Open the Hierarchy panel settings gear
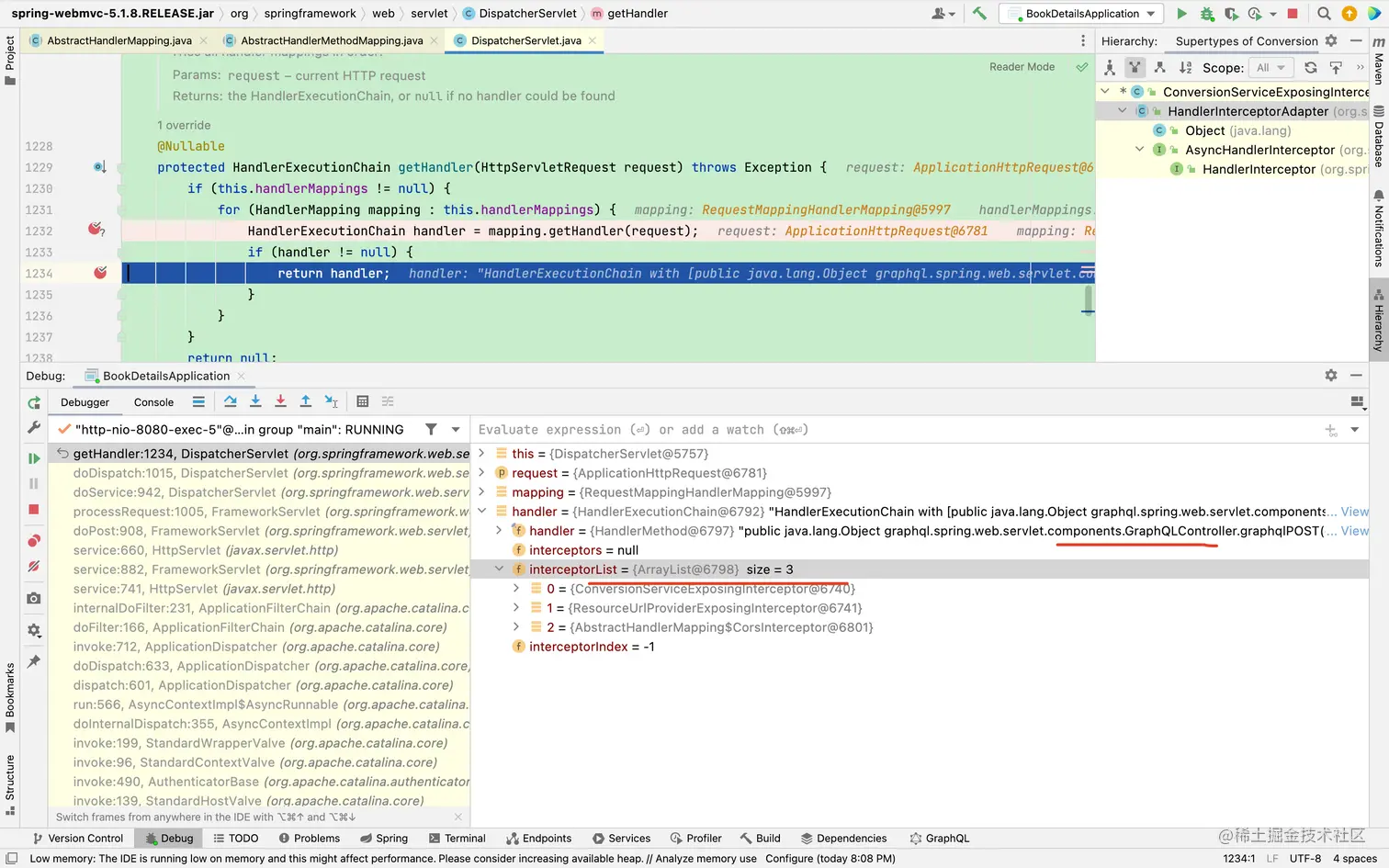Screen dimensions: 1389x868 click(x=1331, y=41)
